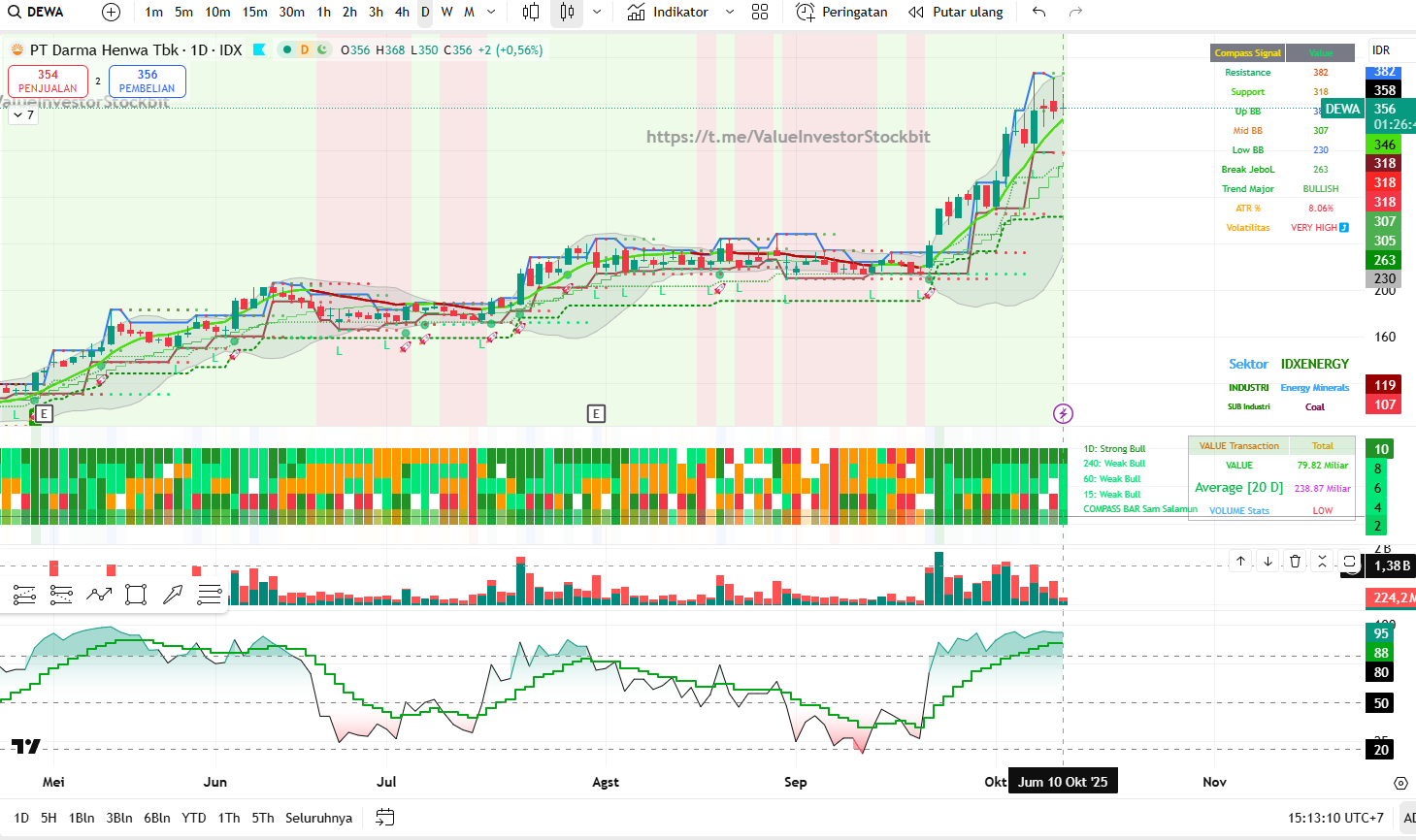This screenshot has height=840, width=1416.
Task: Select the 1h timeframe
Action: pyautogui.click(x=323, y=12)
